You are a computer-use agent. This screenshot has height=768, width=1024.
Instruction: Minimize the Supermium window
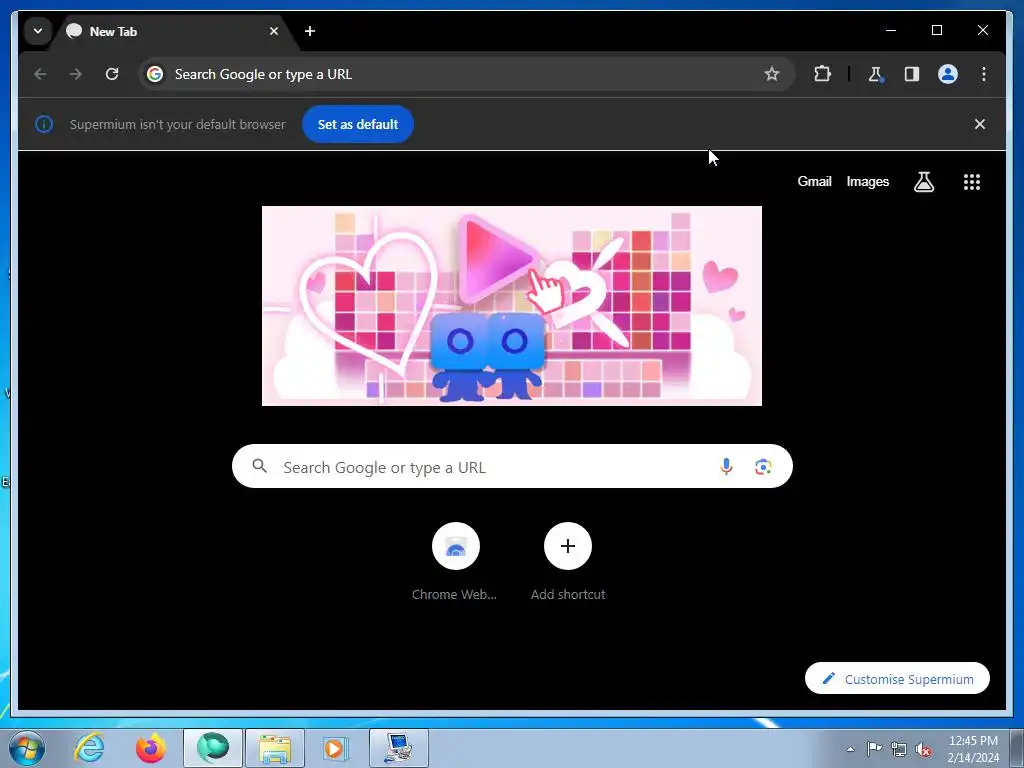point(891,30)
